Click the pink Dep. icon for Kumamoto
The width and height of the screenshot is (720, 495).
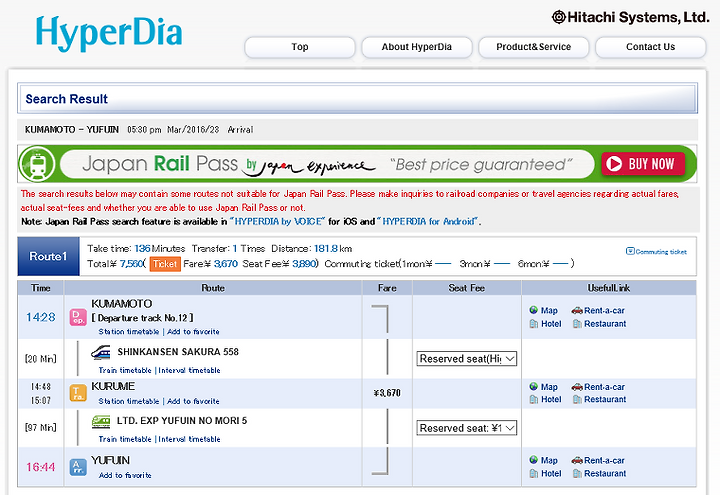[x=78, y=318]
